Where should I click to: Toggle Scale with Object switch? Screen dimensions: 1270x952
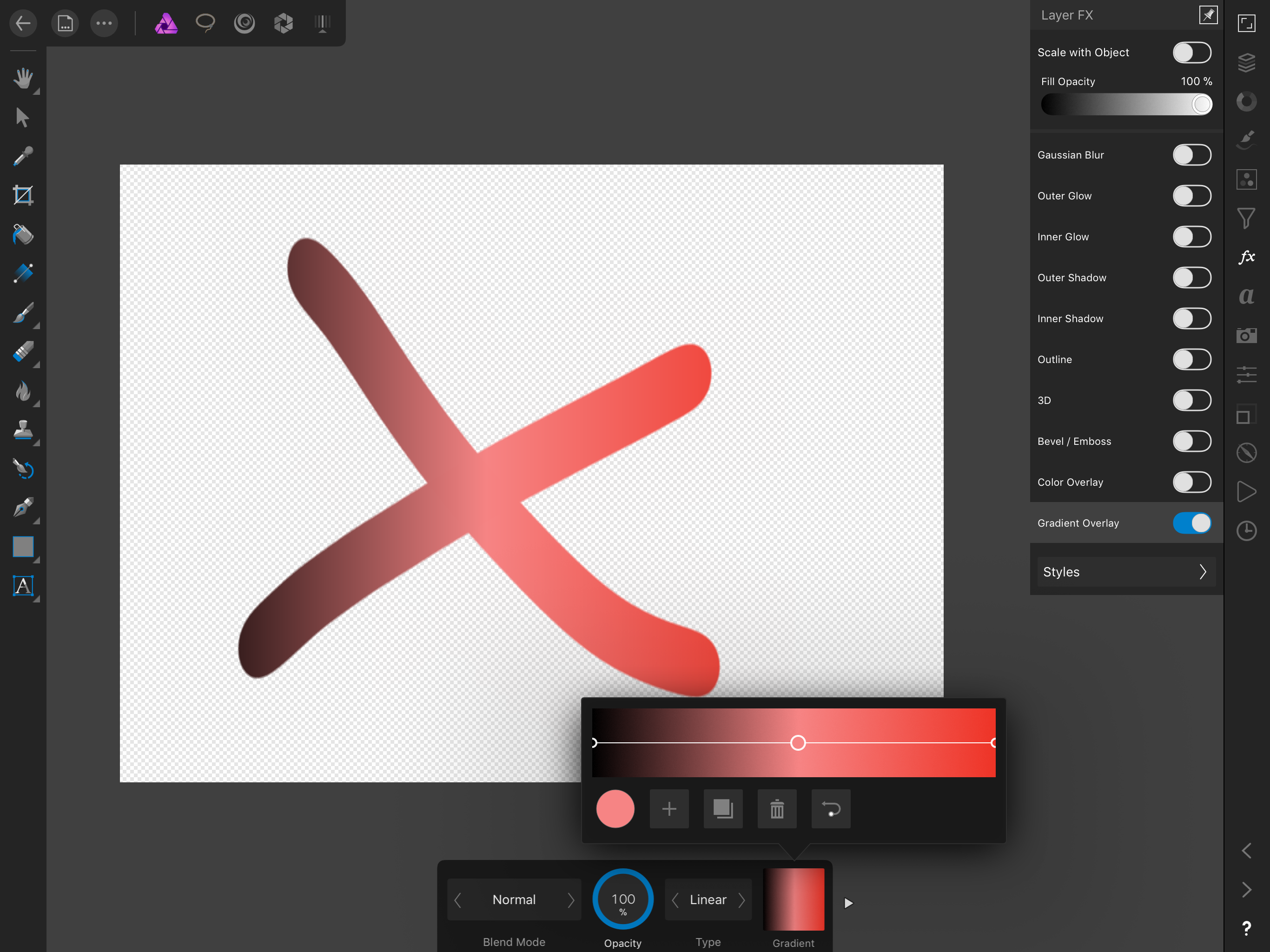click(x=1192, y=52)
